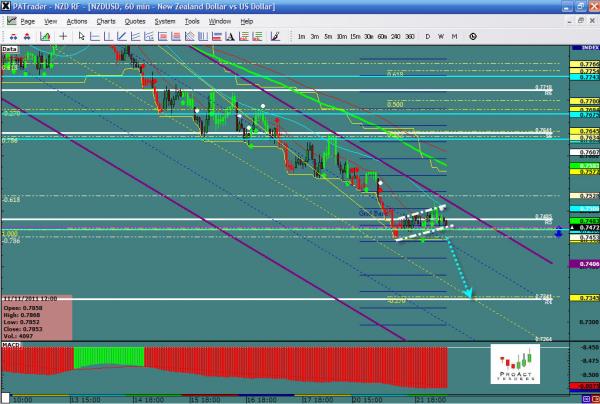The height and width of the screenshot is (404, 600).
Task: Switch chart to 60m timeframe
Action: pyautogui.click(x=383, y=36)
